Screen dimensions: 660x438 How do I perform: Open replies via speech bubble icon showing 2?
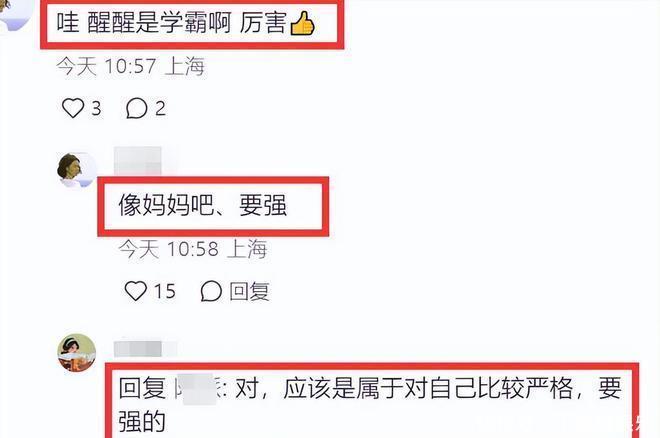pos(137,108)
